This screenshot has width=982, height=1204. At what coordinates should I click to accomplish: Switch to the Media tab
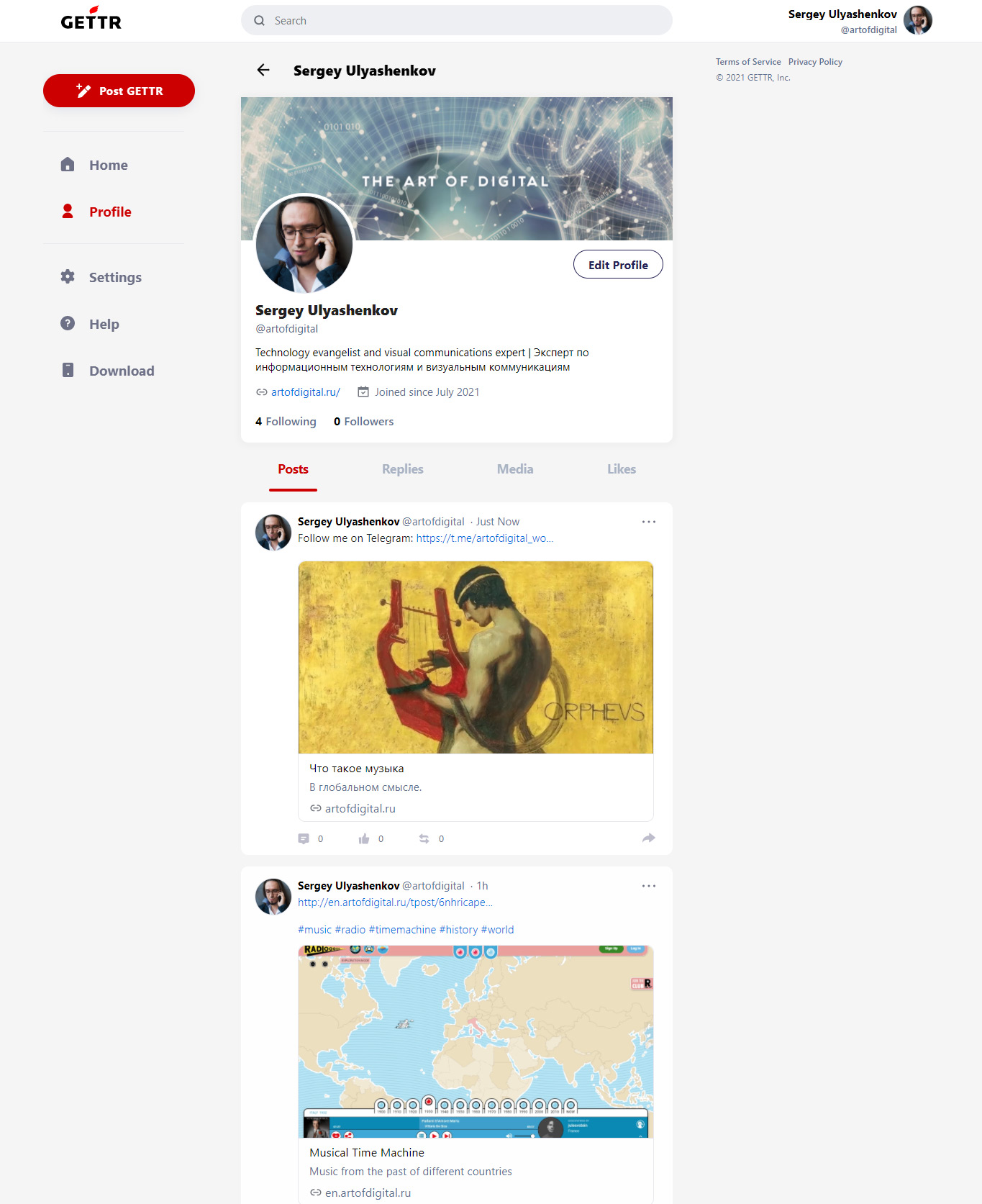(x=515, y=469)
